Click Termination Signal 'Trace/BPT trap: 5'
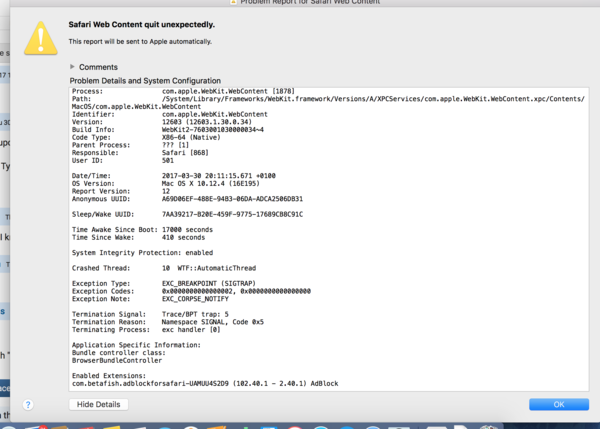This screenshot has width=600, height=429. pos(195,314)
